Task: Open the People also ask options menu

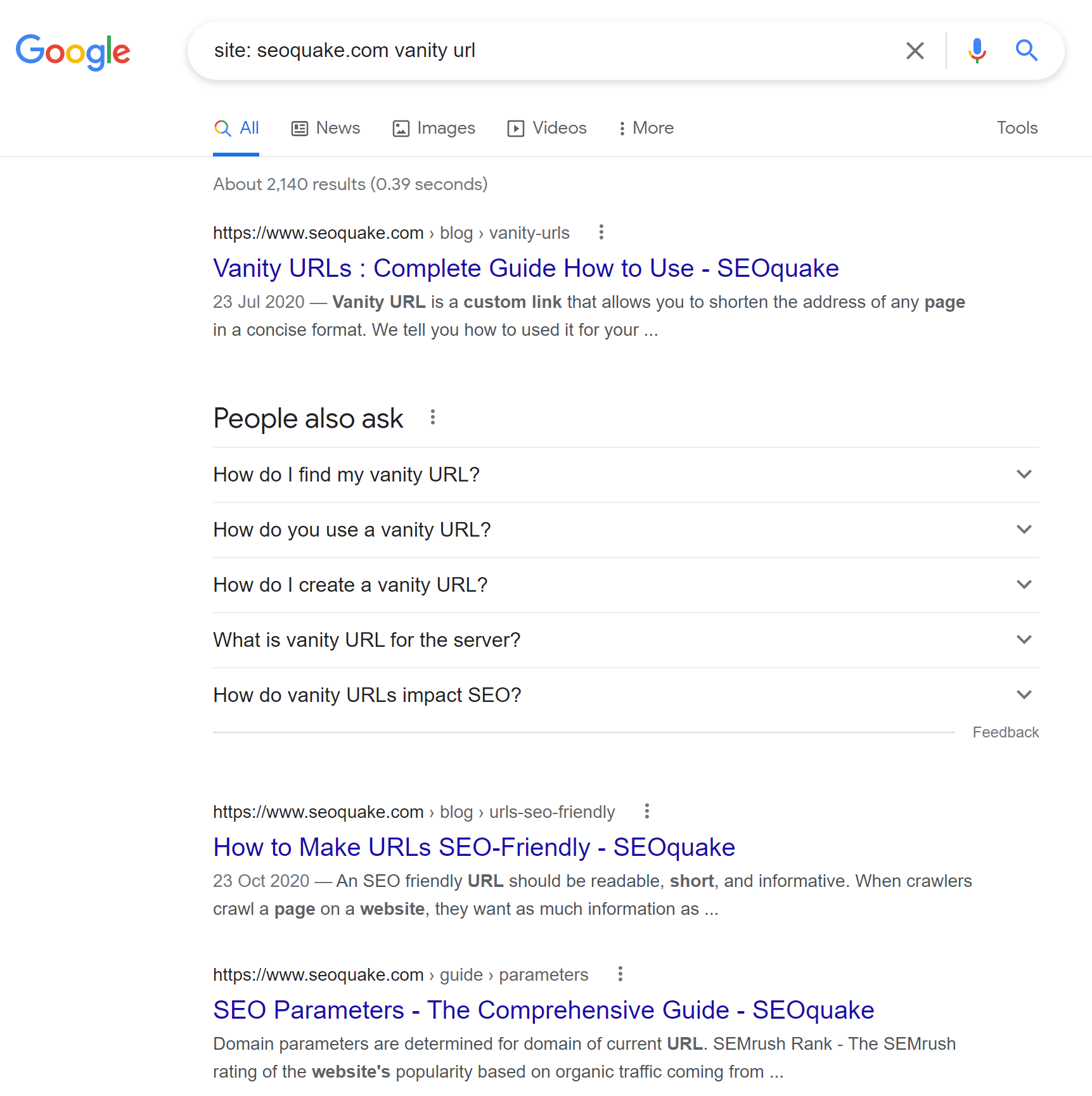Action: pyautogui.click(x=433, y=417)
